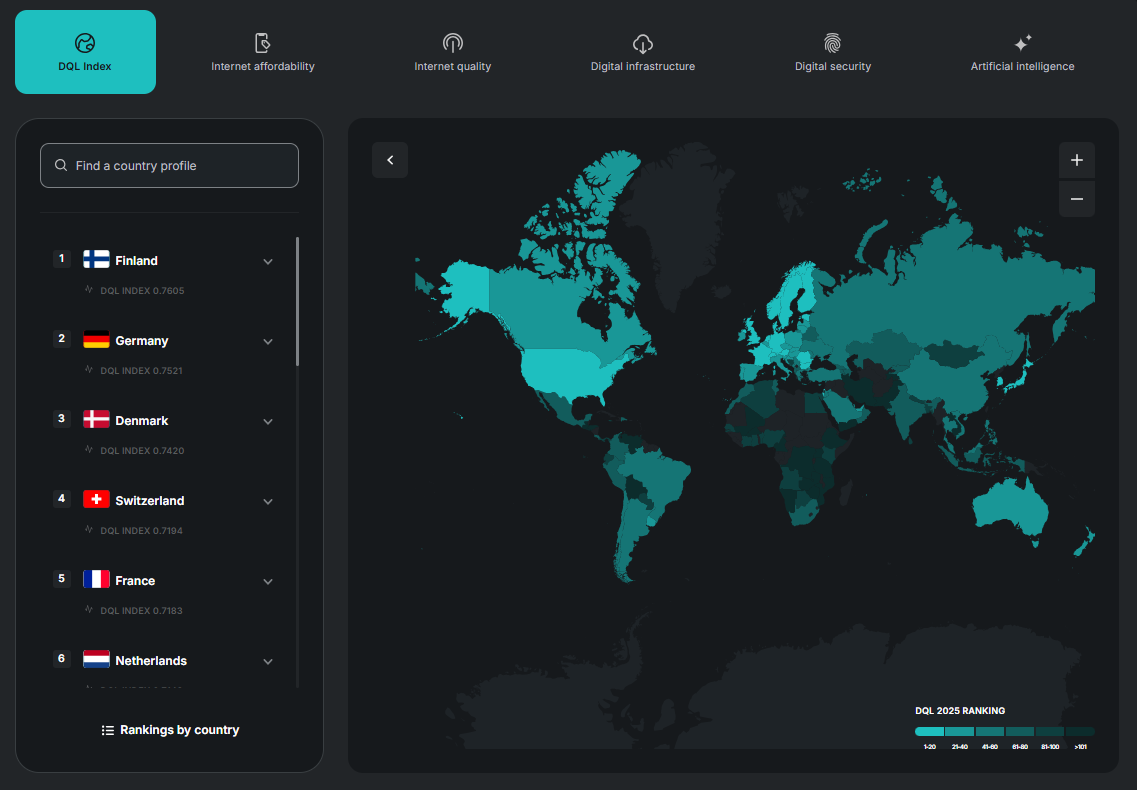Viewport: 1137px width, 790px height.
Task: Click the country list scrollbar
Action: [x=297, y=300]
